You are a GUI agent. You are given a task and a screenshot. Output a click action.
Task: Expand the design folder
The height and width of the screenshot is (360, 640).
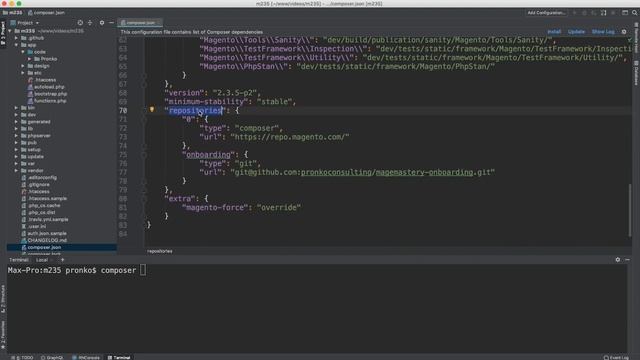[x=23, y=66]
